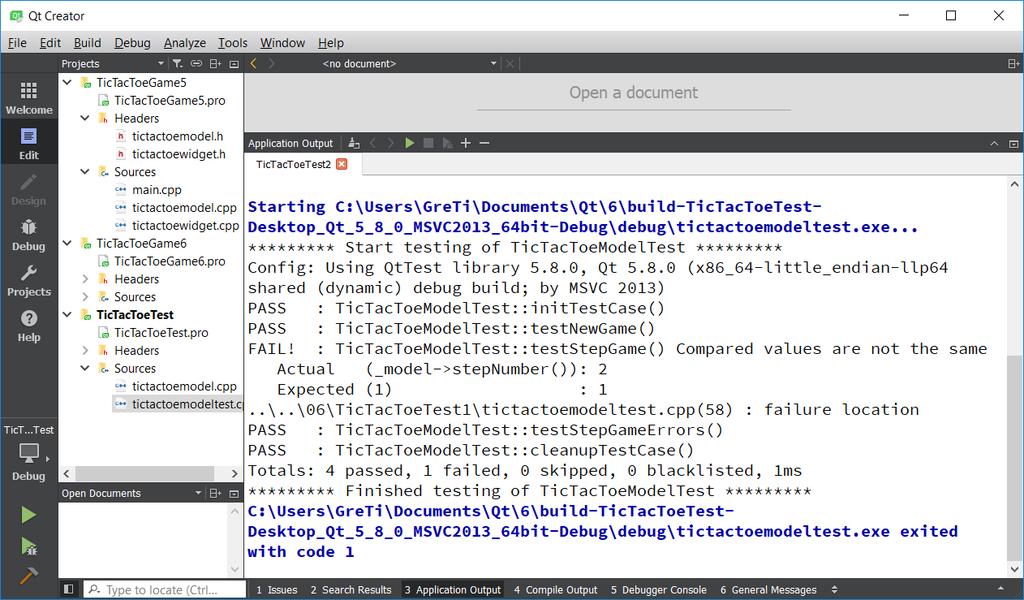Select TicTacToeTest.pro in the project tree

(x=161, y=332)
